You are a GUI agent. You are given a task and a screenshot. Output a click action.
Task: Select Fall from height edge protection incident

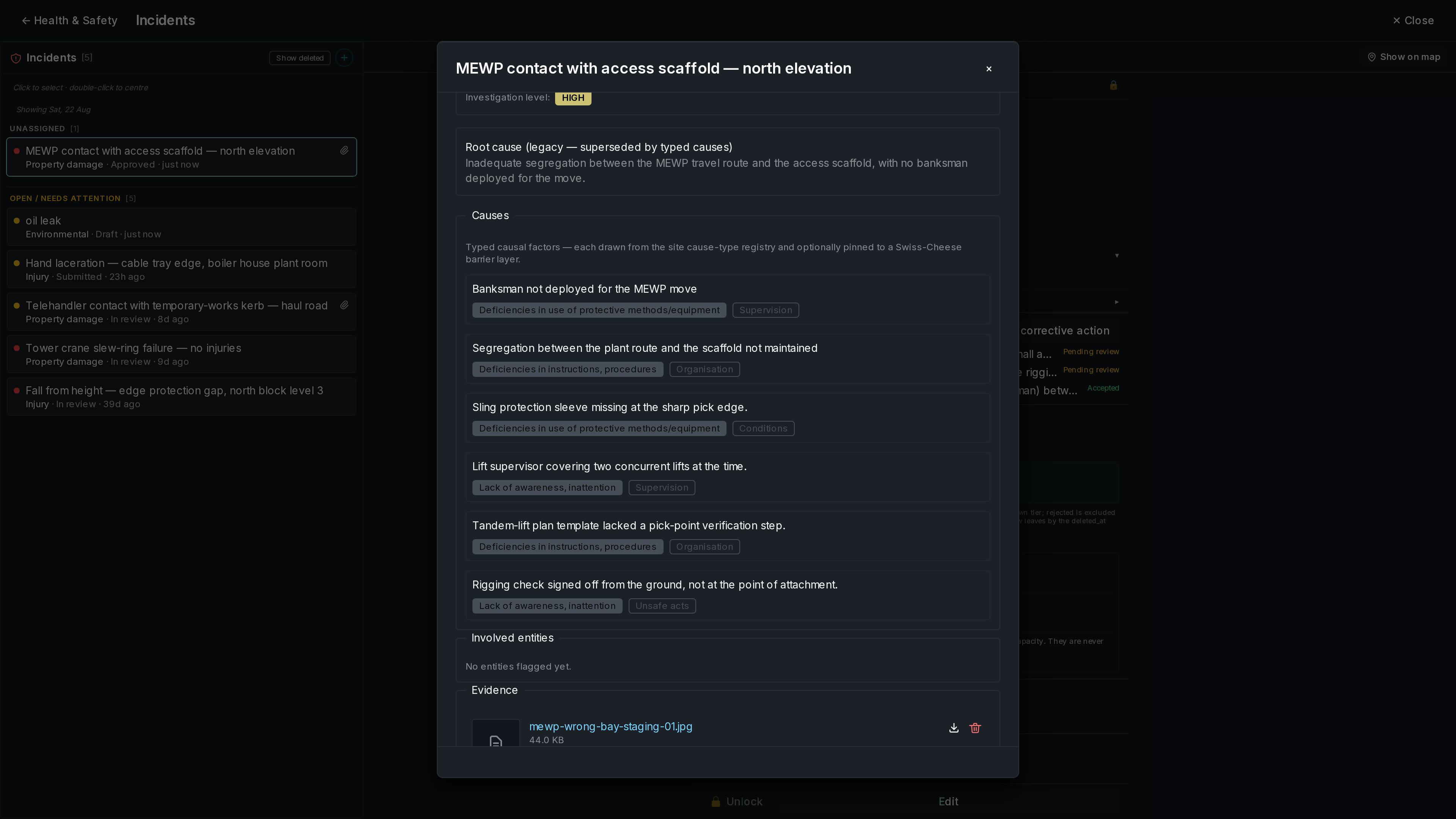click(182, 396)
